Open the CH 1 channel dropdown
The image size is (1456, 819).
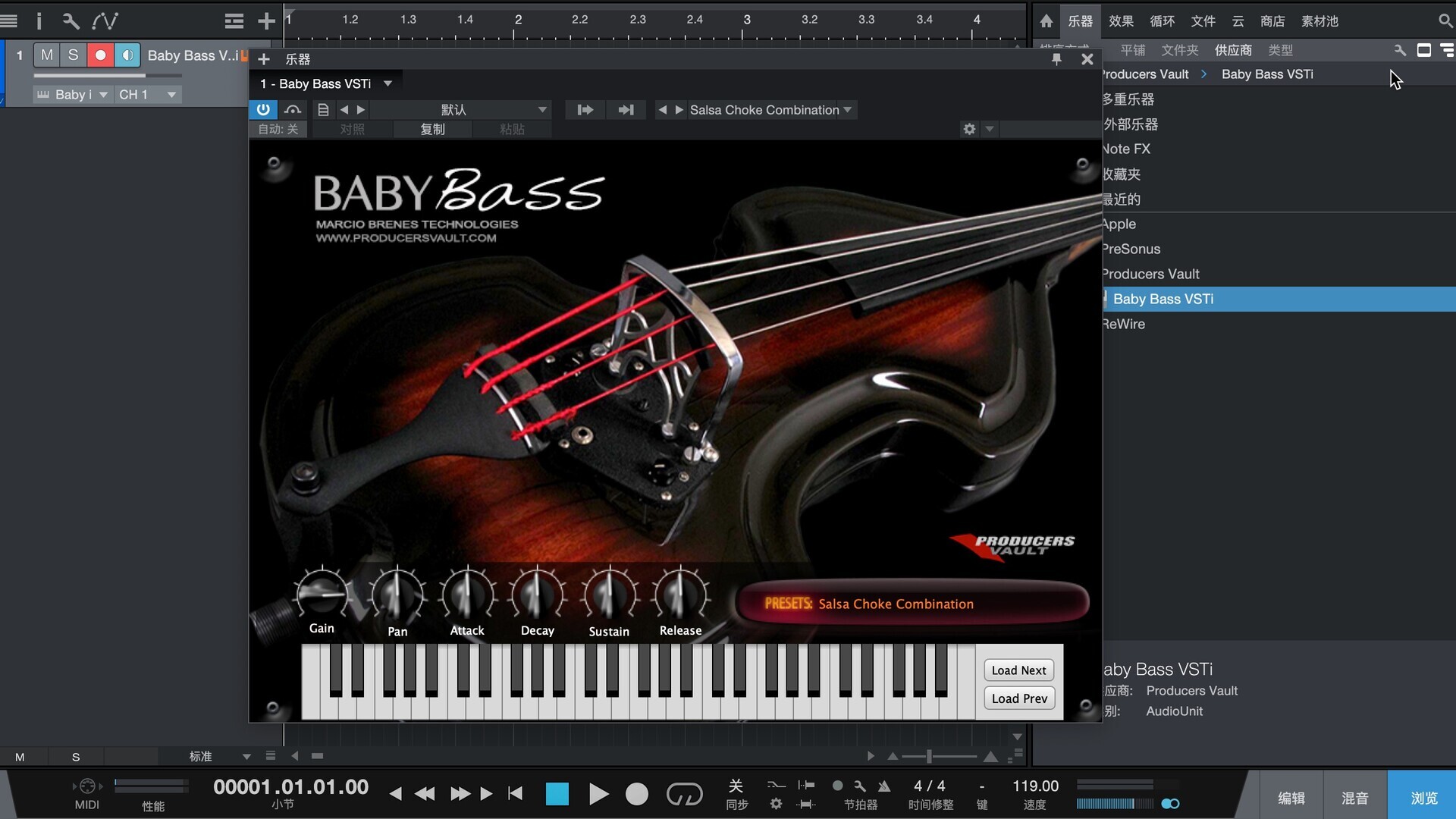pyautogui.click(x=171, y=95)
